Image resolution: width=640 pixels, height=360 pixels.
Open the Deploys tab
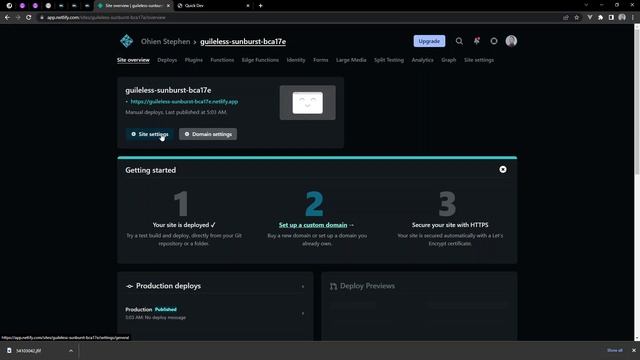[x=167, y=60]
